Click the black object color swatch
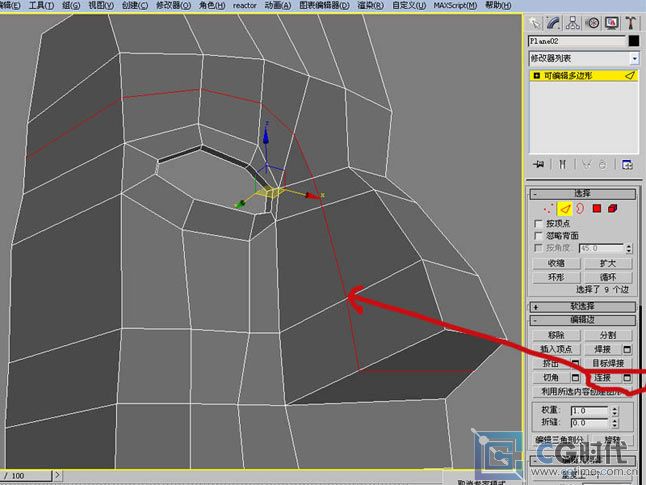The image size is (646, 485). pyautogui.click(x=633, y=41)
